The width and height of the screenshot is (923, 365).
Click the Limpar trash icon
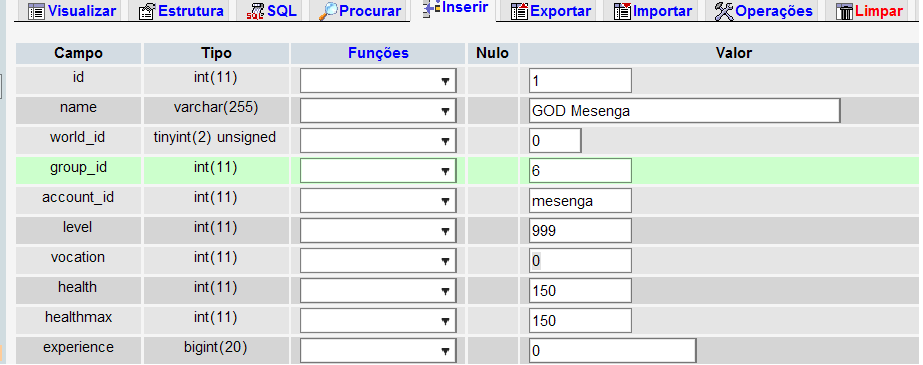coord(845,11)
